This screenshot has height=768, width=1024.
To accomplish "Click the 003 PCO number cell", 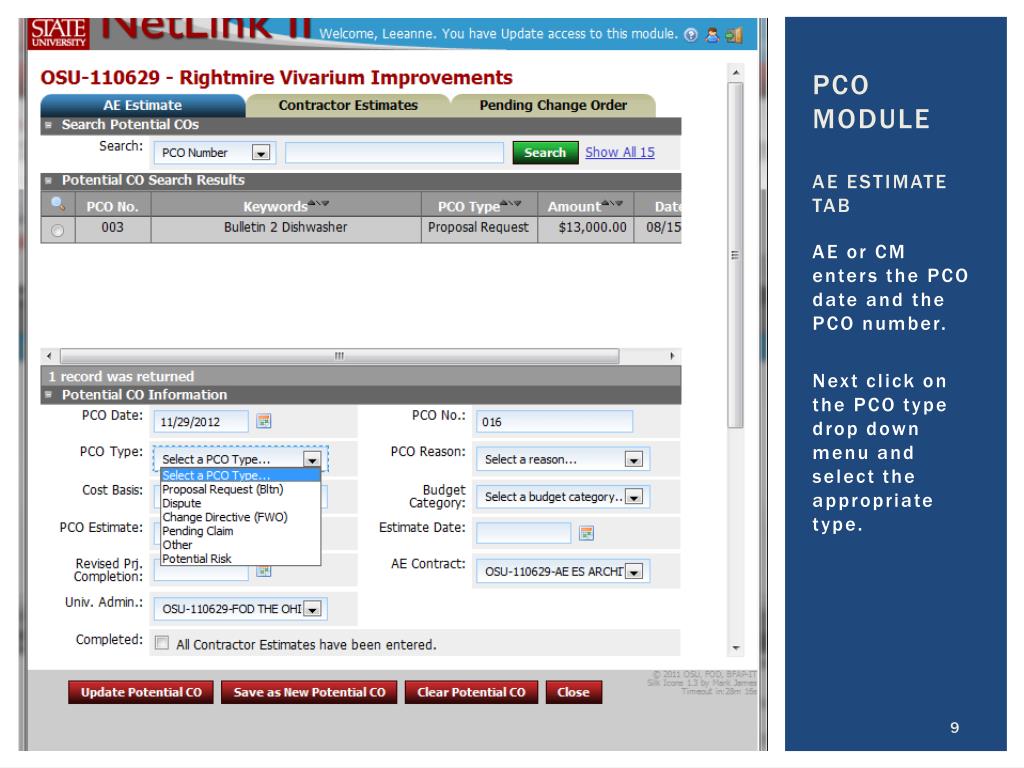I will pos(112,227).
